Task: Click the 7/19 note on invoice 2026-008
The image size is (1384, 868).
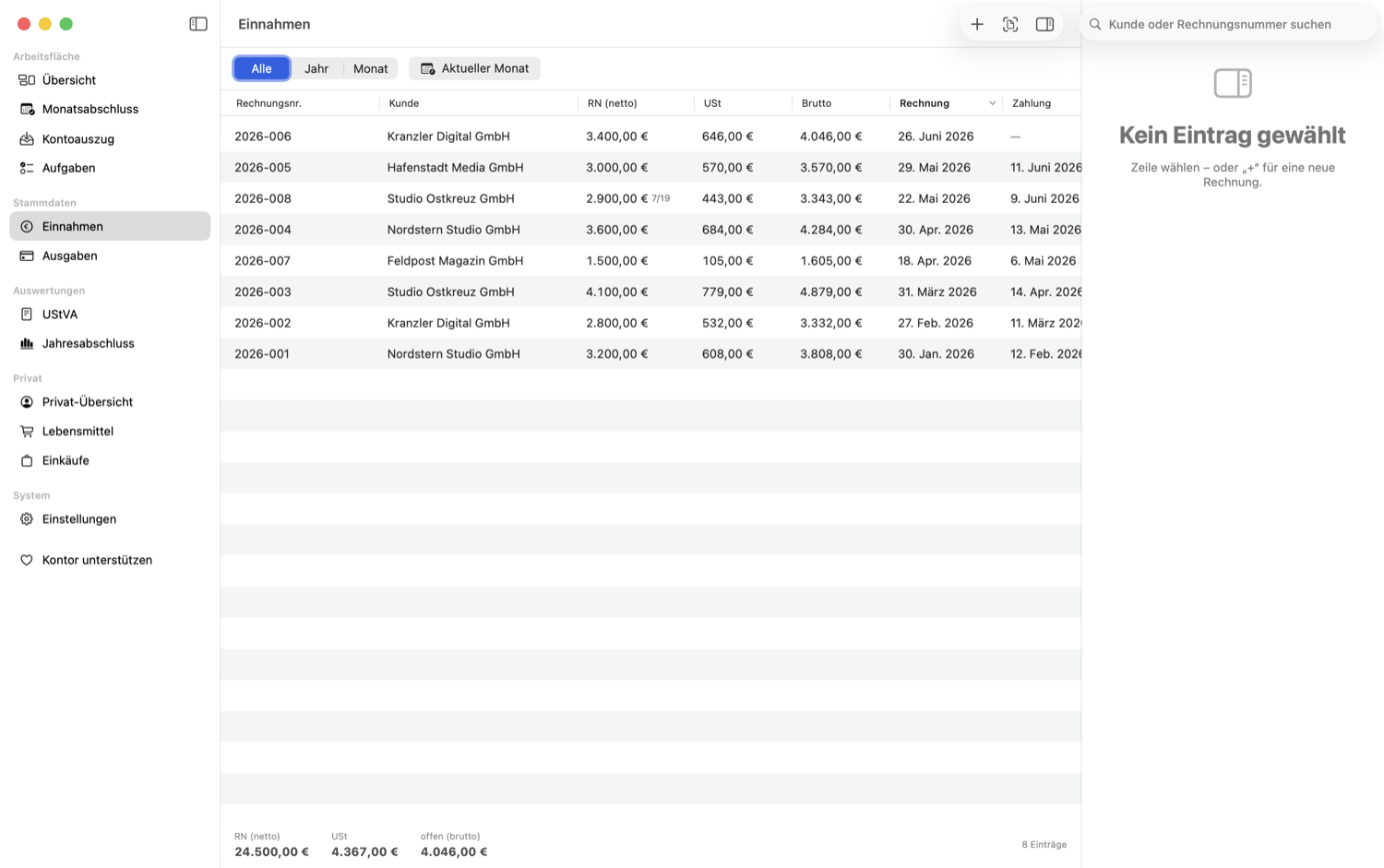Action: pyautogui.click(x=661, y=198)
